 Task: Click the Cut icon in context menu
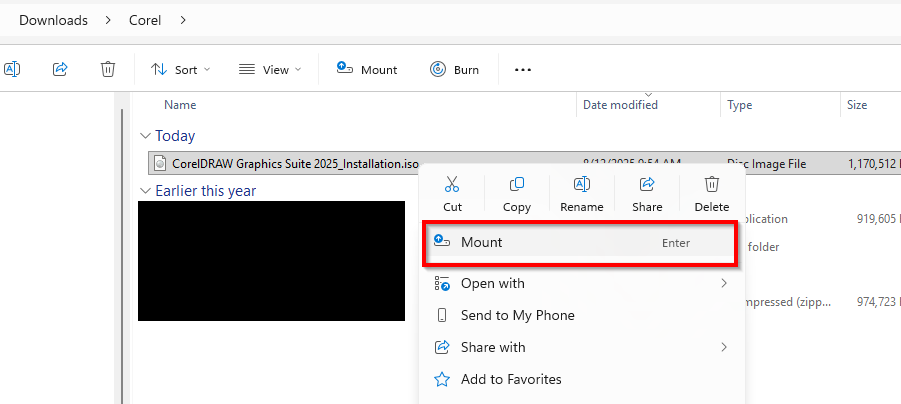coord(452,185)
